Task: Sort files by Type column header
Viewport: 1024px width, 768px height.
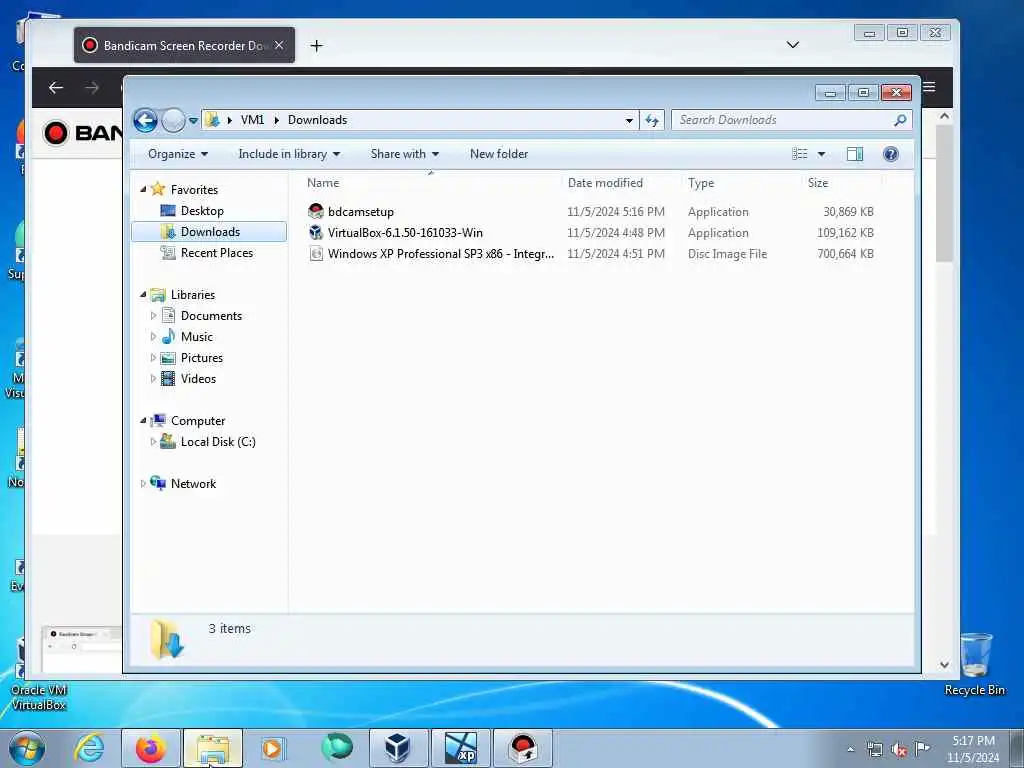Action: (741, 183)
